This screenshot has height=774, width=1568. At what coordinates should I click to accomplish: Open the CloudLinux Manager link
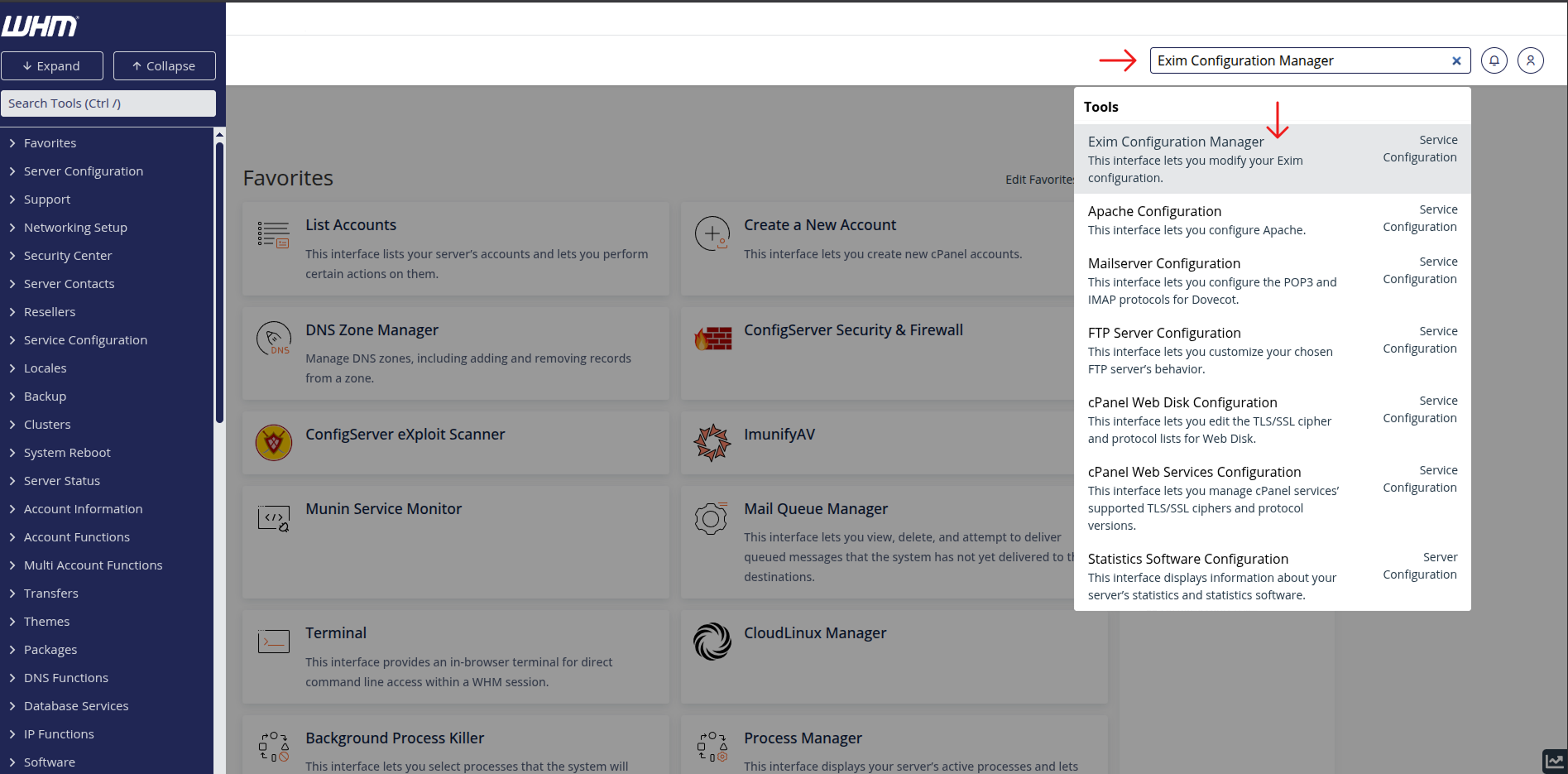(815, 633)
